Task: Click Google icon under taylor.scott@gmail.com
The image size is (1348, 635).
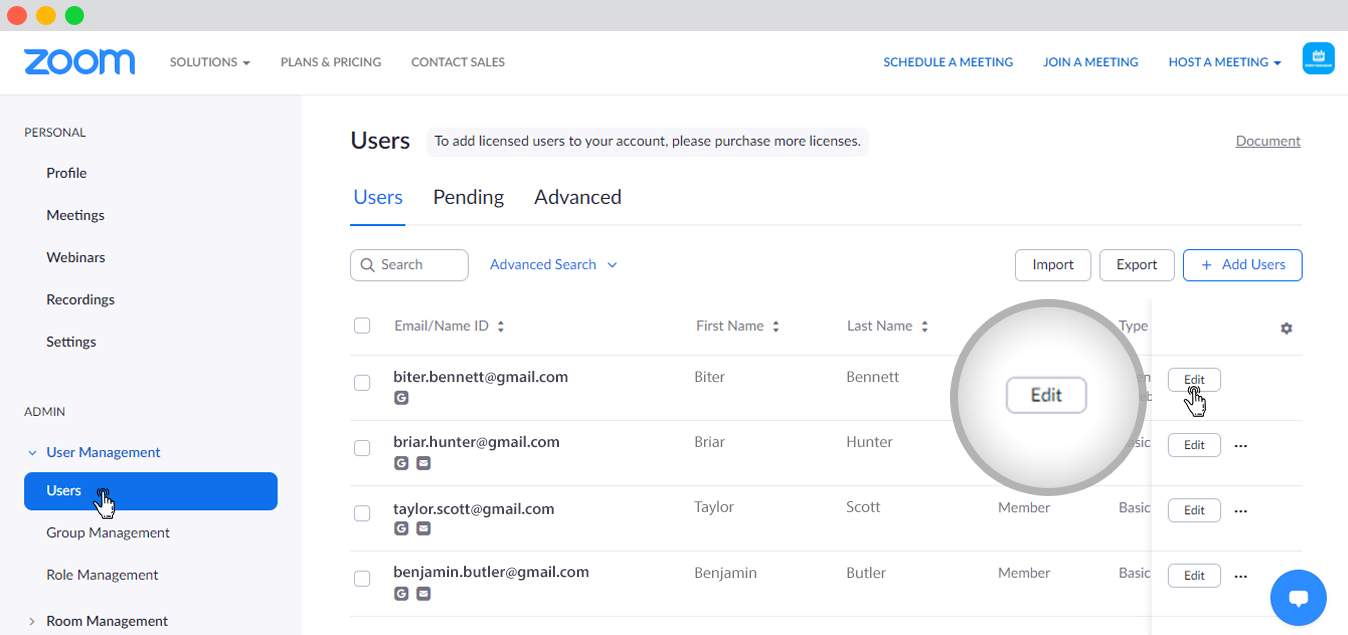Action: [401, 528]
